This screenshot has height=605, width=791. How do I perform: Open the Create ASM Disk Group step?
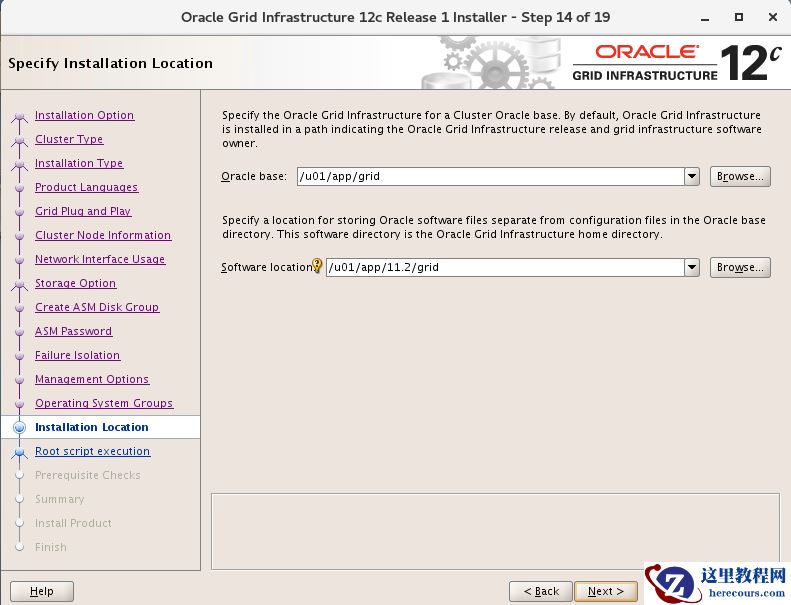click(x=97, y=307)
